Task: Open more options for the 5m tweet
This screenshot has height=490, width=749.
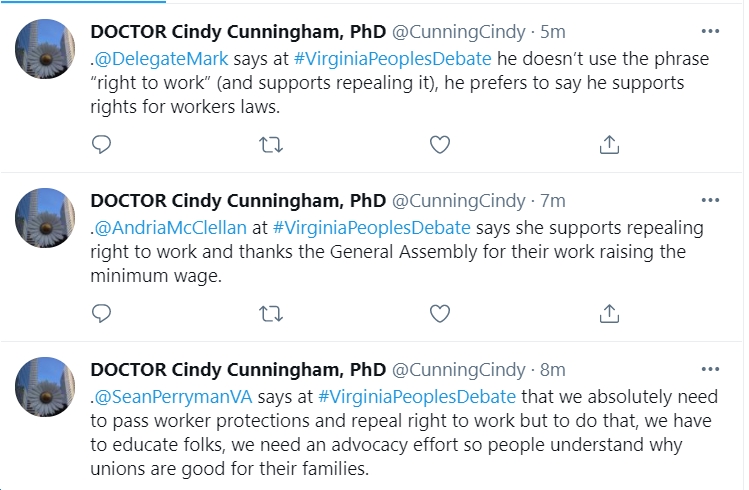Action: tap(710, 32)
